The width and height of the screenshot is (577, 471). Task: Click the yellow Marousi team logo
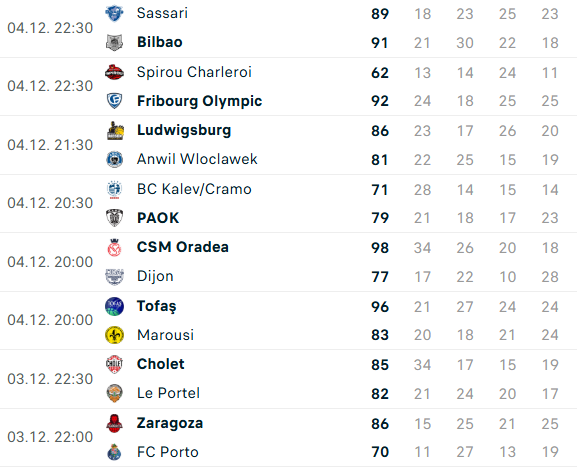[114, 335]
